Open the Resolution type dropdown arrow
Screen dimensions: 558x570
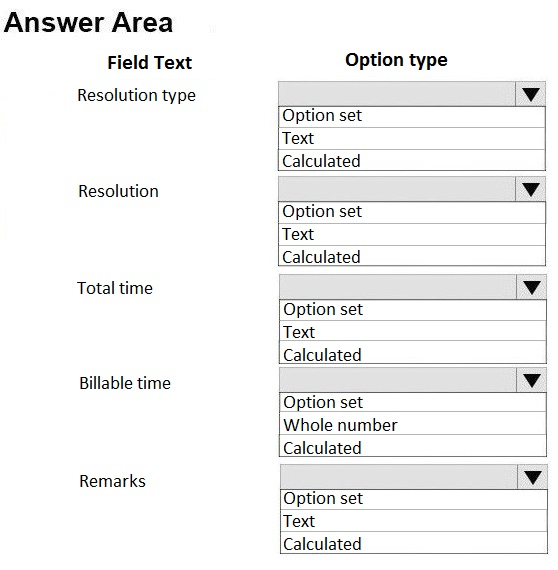click(x=530, y=94)
